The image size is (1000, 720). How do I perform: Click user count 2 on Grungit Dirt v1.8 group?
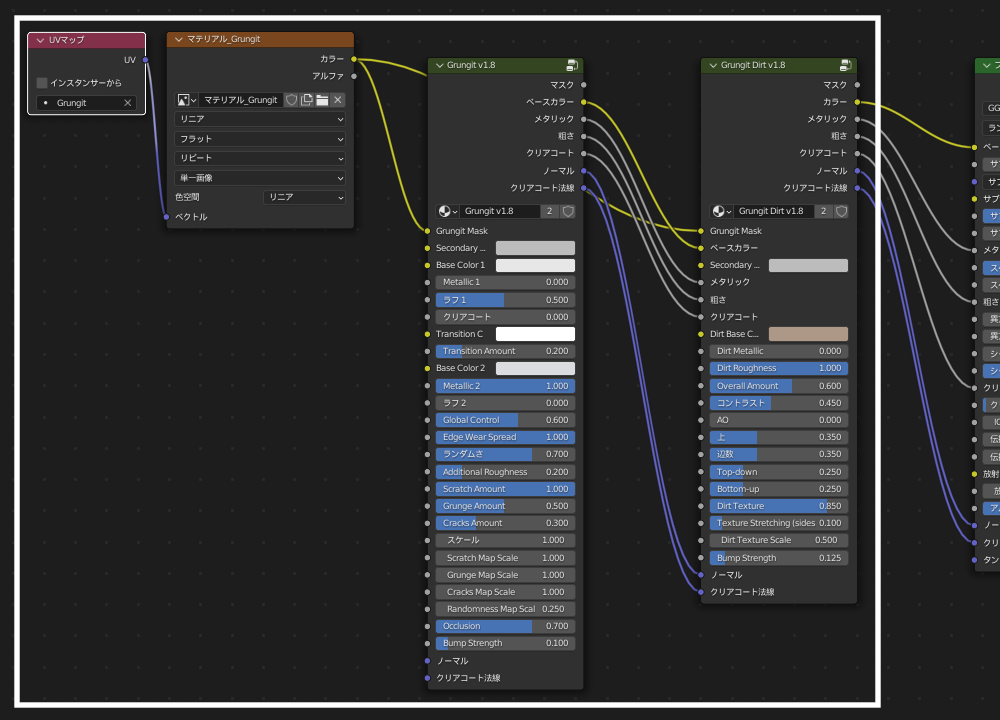coord(823,211)
